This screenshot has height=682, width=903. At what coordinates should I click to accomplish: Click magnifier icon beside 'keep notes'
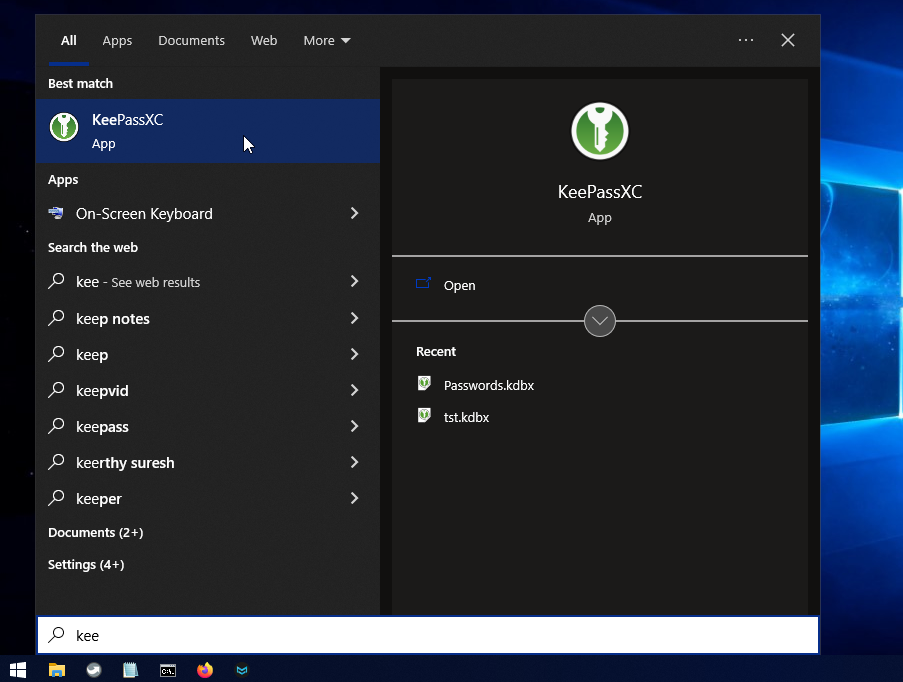pos(56,318)
